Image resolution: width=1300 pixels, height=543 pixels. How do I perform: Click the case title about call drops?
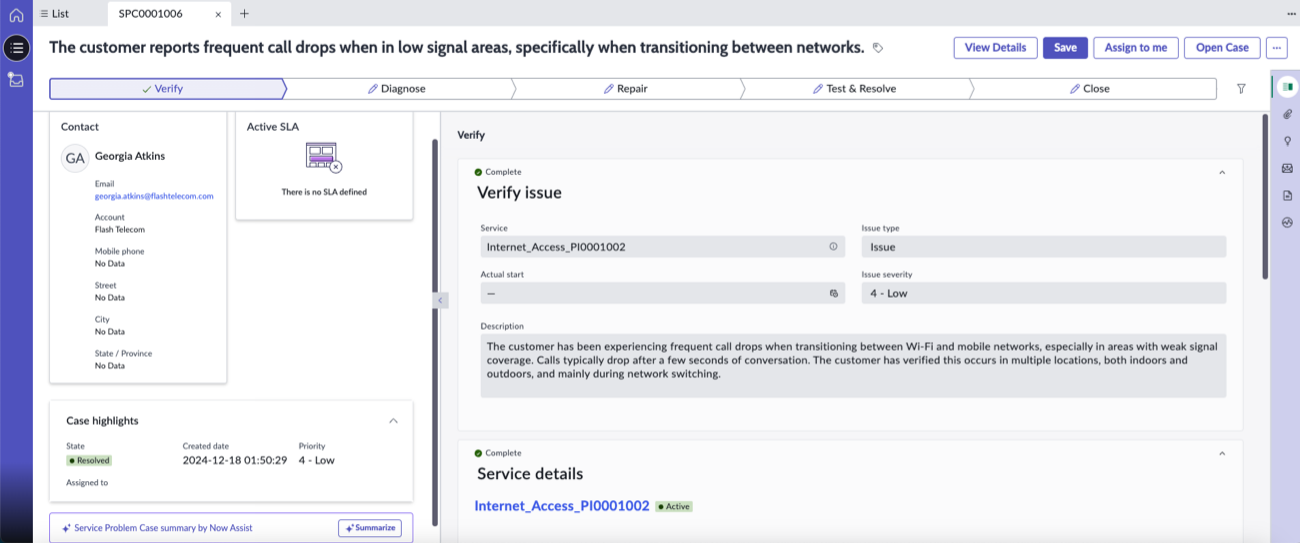pyautogui.click(x=456, y=47)
